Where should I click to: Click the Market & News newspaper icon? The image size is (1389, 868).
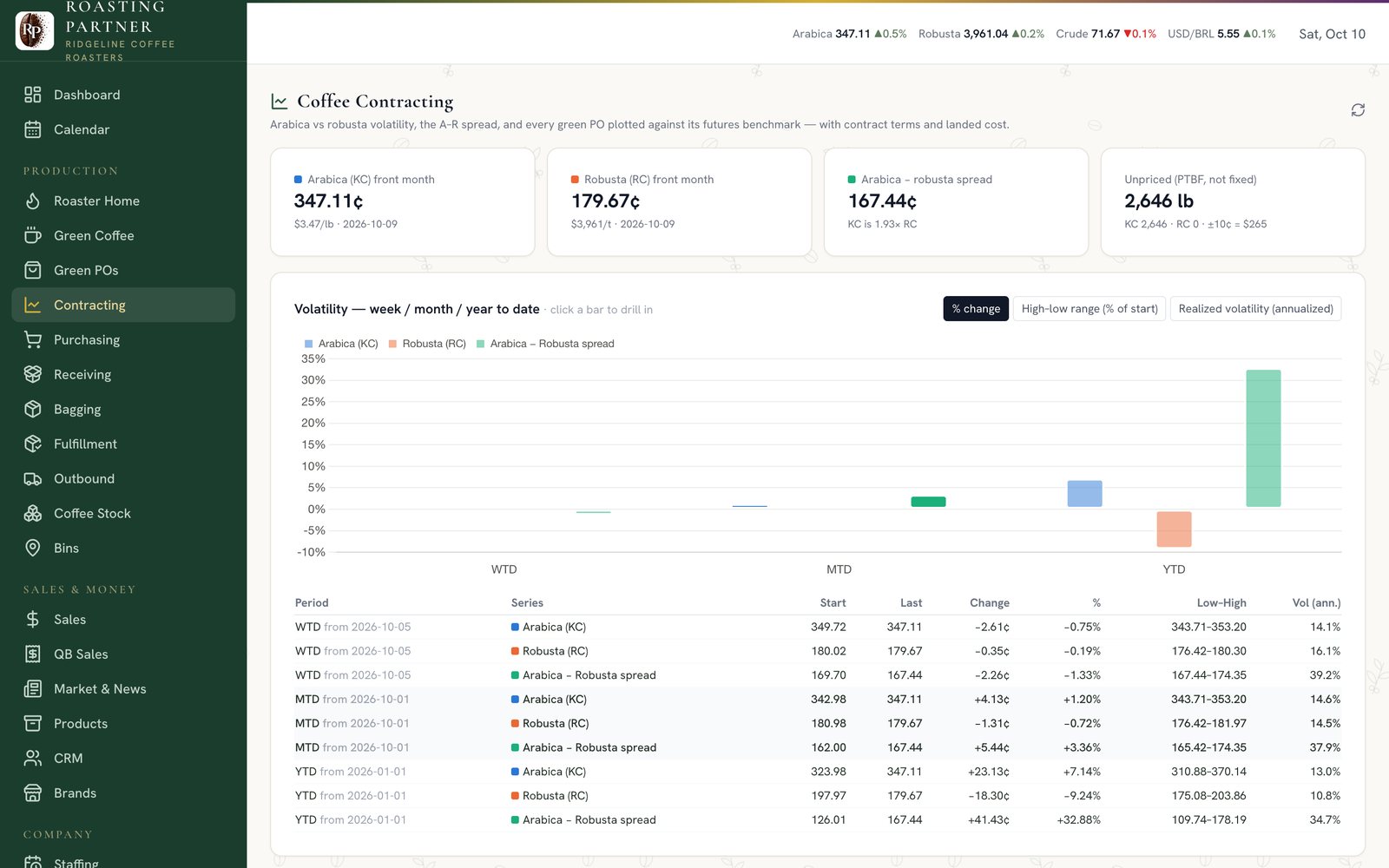coord(33,688)
